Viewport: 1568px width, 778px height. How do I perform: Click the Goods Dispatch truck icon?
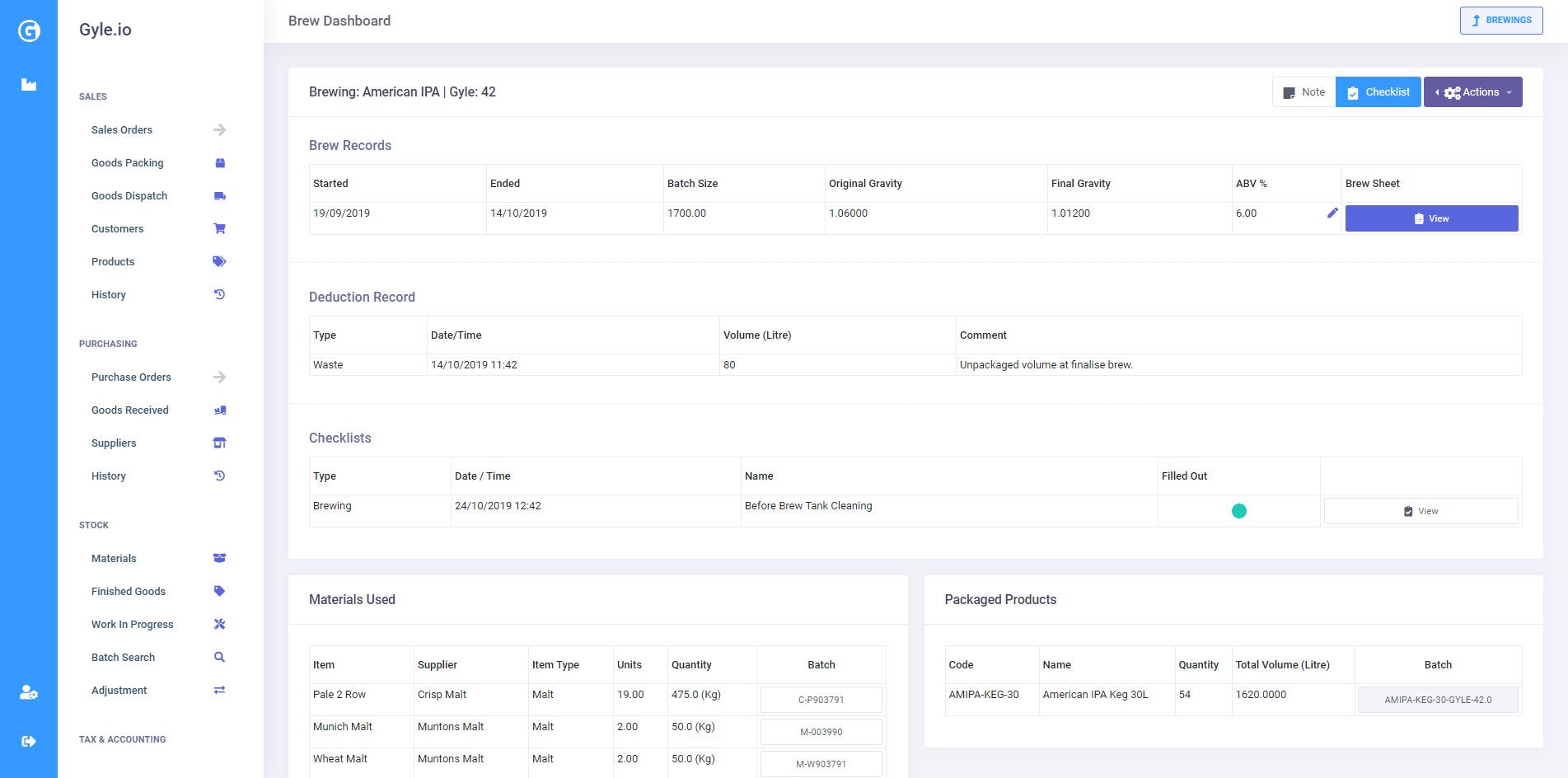click(x=219, y=196)
